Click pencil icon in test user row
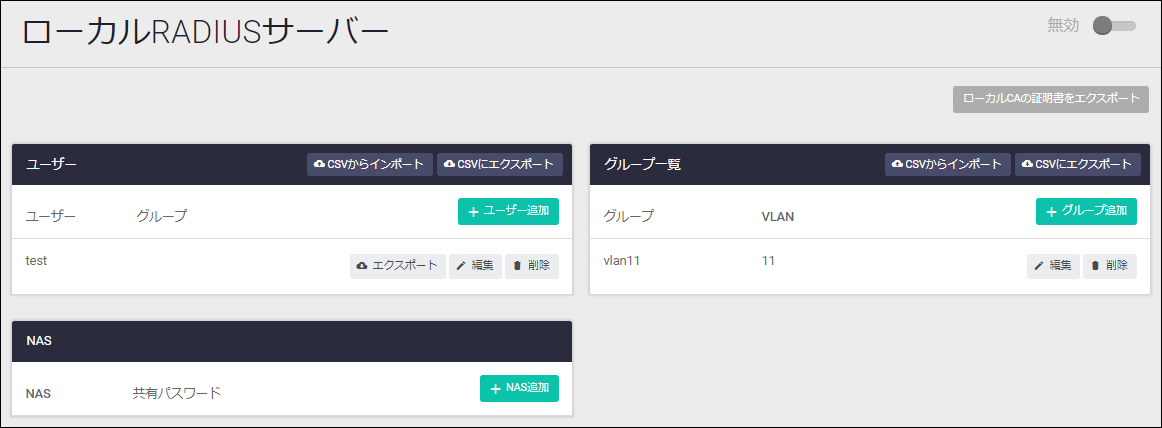The height and width of the screenshot is (428, 1162). pyautogui.click(x=461, y=266)
